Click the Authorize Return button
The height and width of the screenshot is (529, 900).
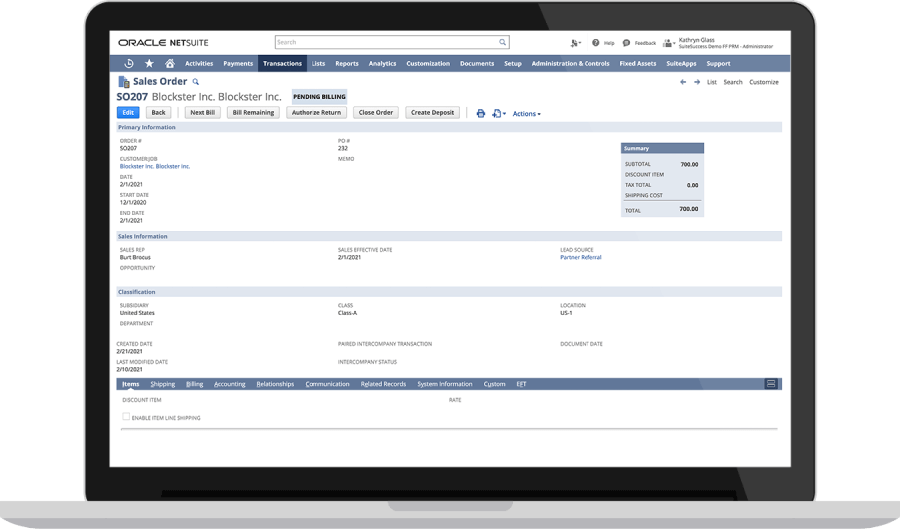click(x=316, y=112)
